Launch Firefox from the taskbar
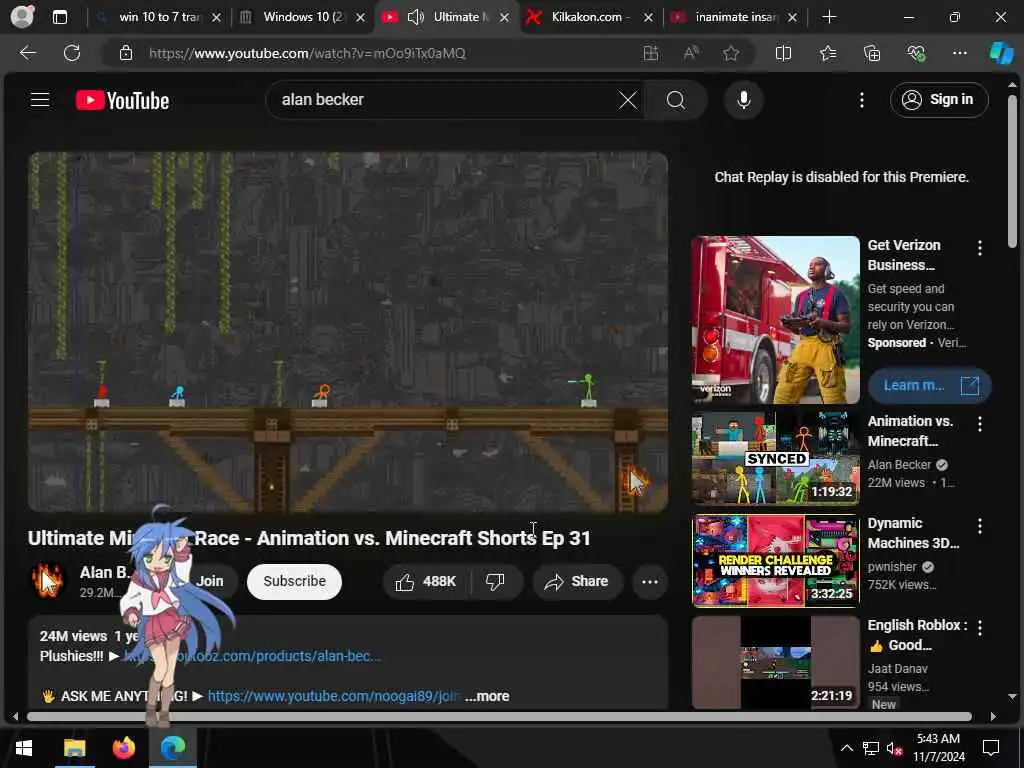The width and height of the screenshot is (1024, 768). (123, 748)
